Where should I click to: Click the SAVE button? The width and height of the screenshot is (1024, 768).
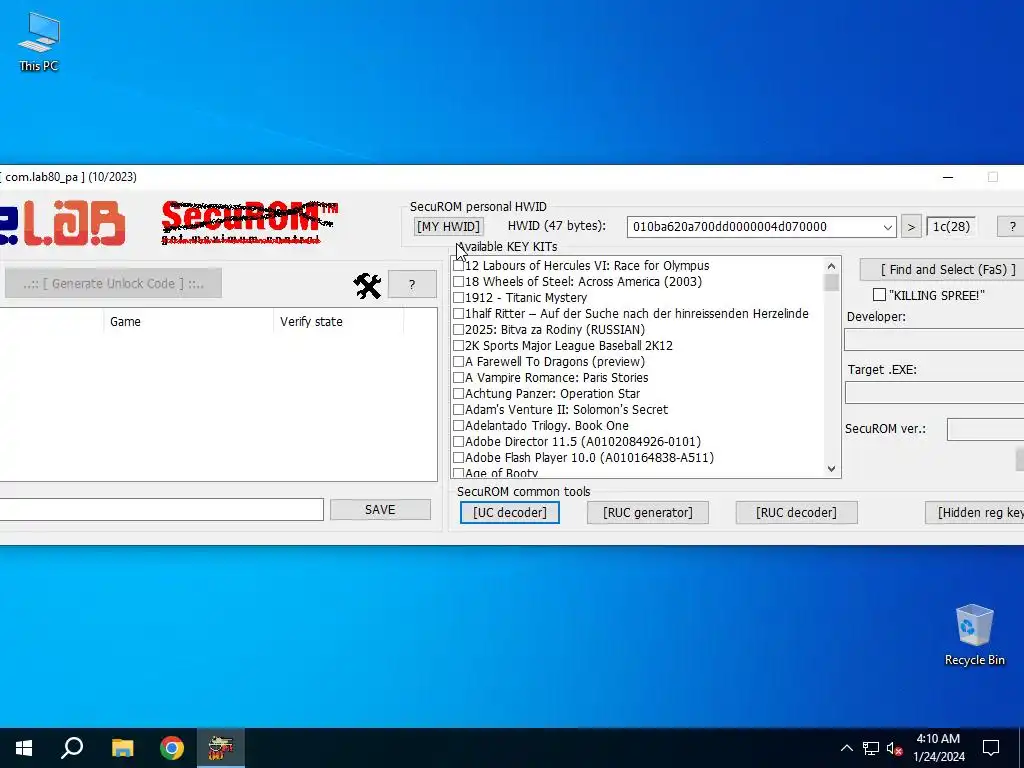click(x=380, y=510)
